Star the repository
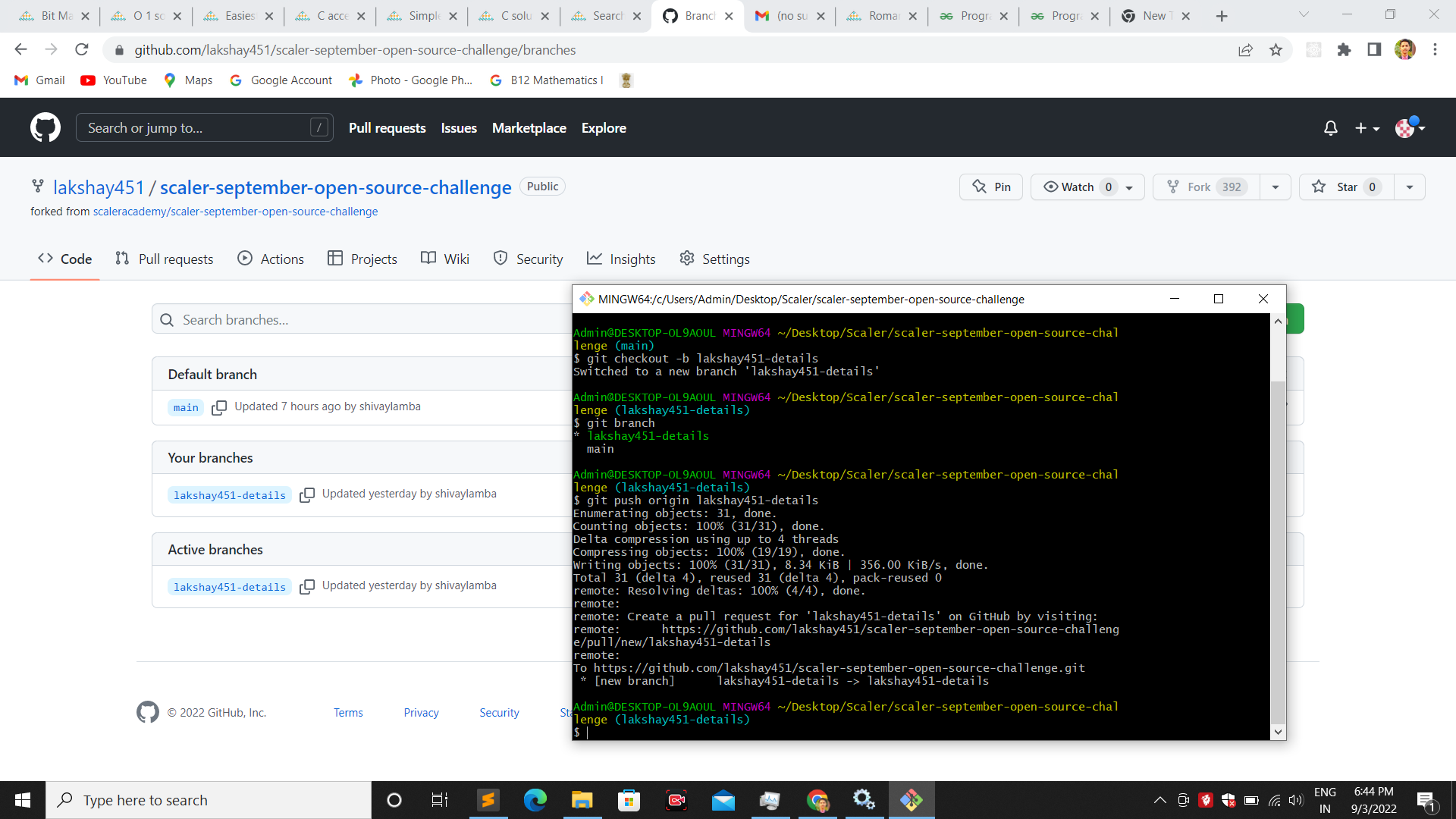 (1345, 187)
